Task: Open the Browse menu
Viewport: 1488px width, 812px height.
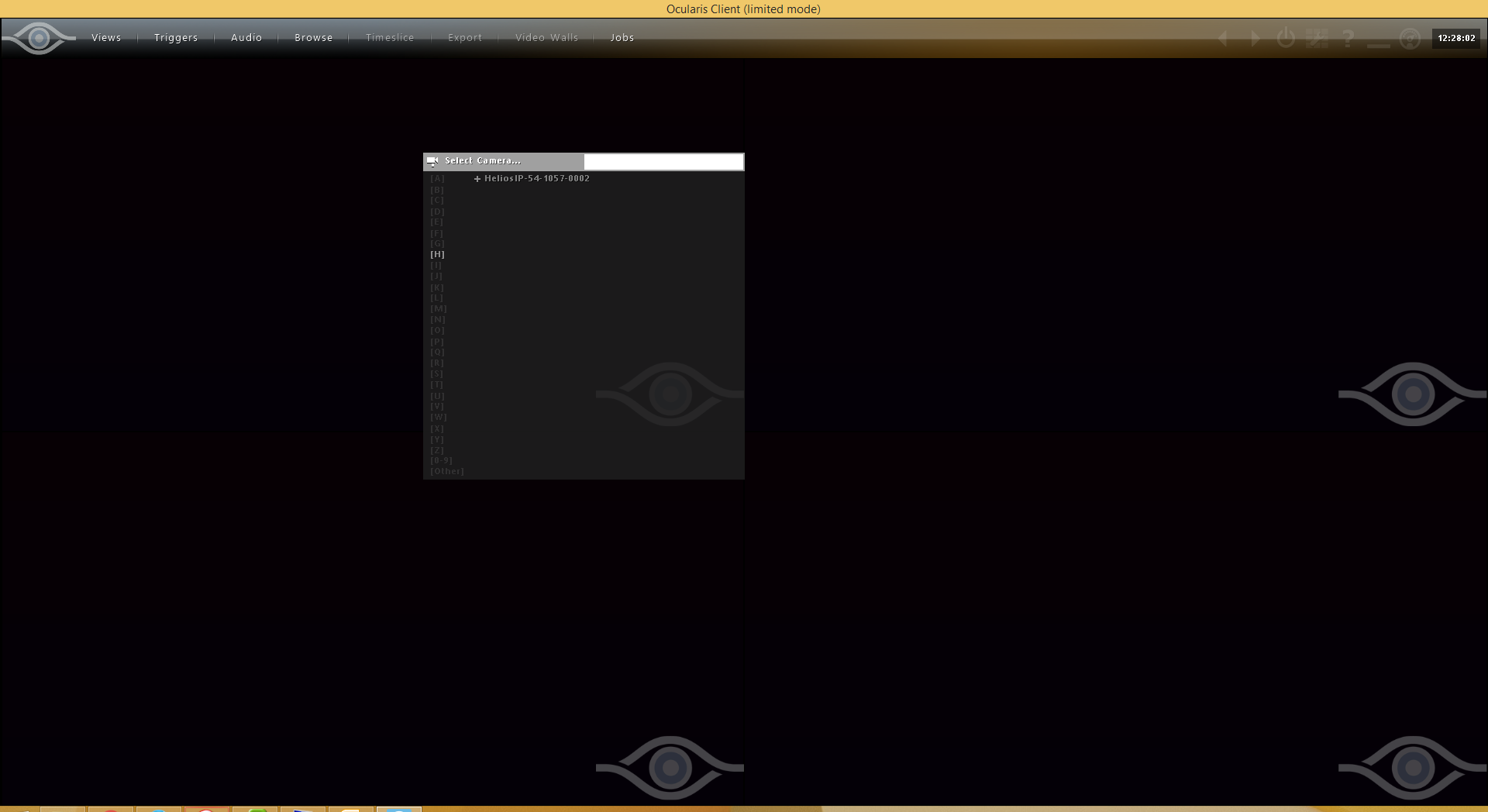Action: click(x=314, y=38)
